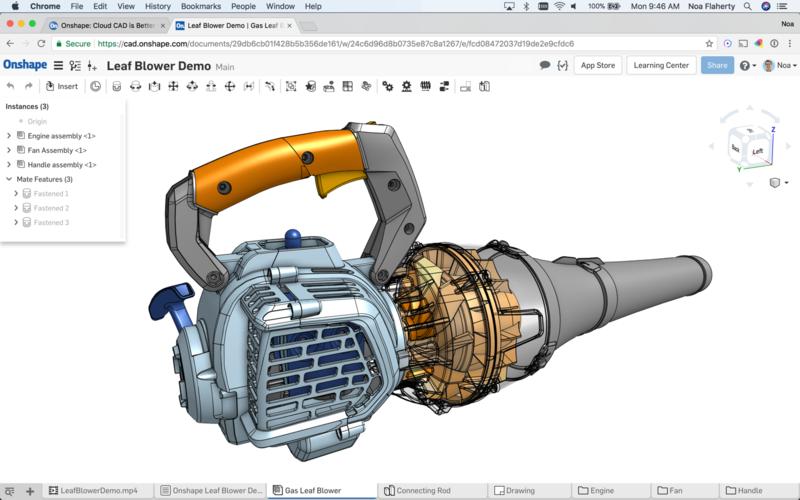Open the curly-brace variables icon near App Store
Screen dimensions: 800x500
(x=563, y=65)
